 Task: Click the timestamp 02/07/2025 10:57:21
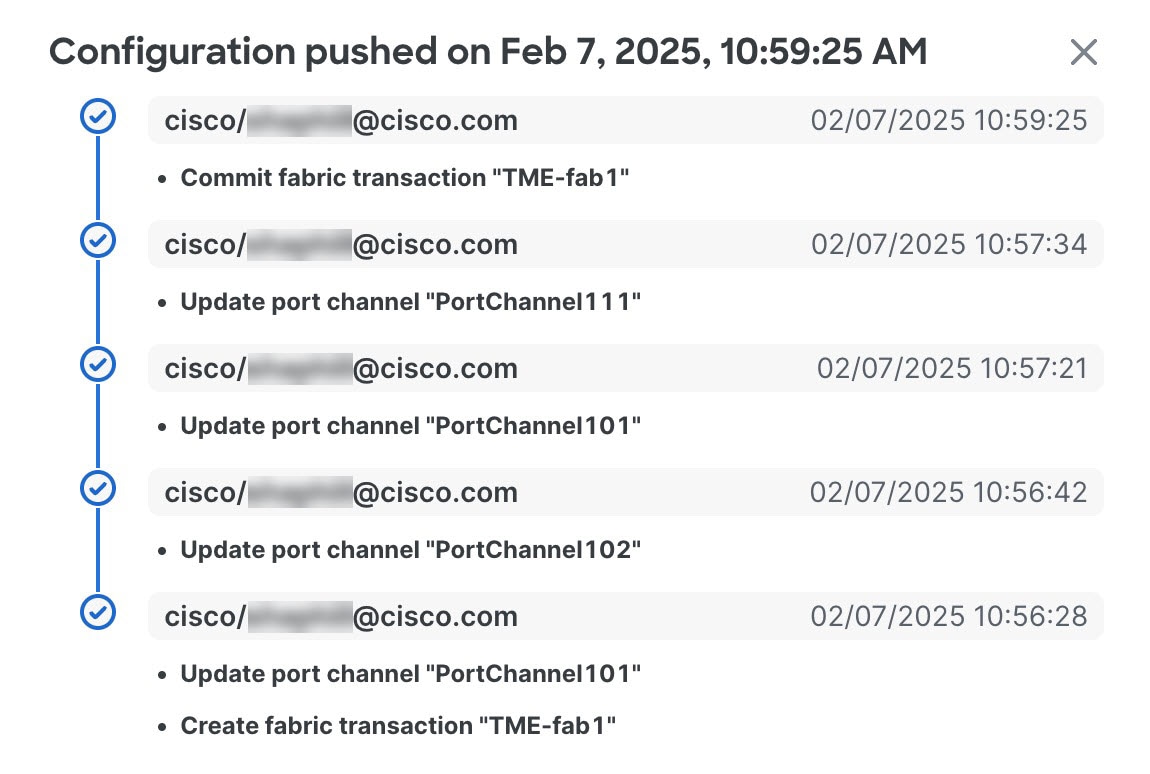point(952,368)
